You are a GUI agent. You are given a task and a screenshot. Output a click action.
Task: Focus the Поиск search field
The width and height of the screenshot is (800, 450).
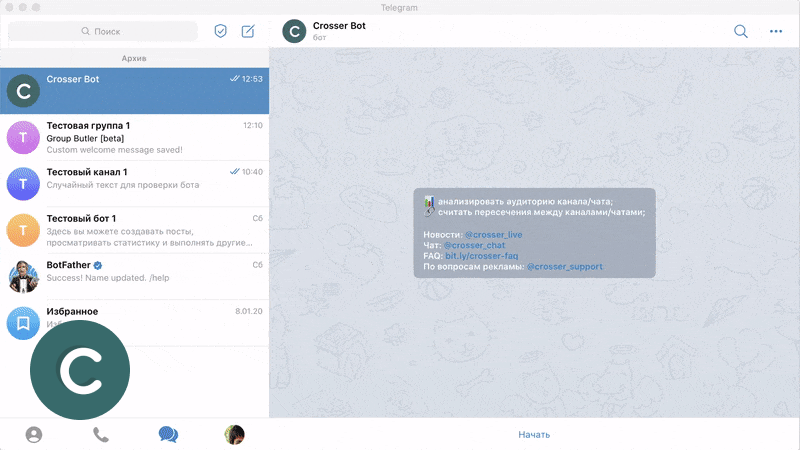[103, 31]
